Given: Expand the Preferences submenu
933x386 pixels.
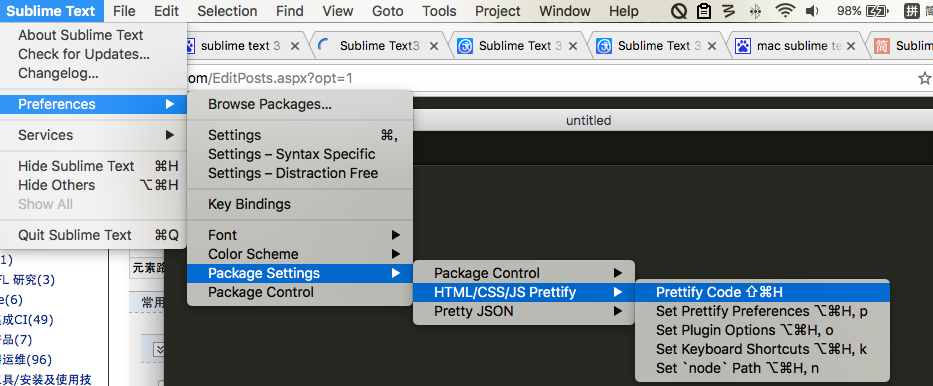Looking at the screenshot, I should 93,104.
